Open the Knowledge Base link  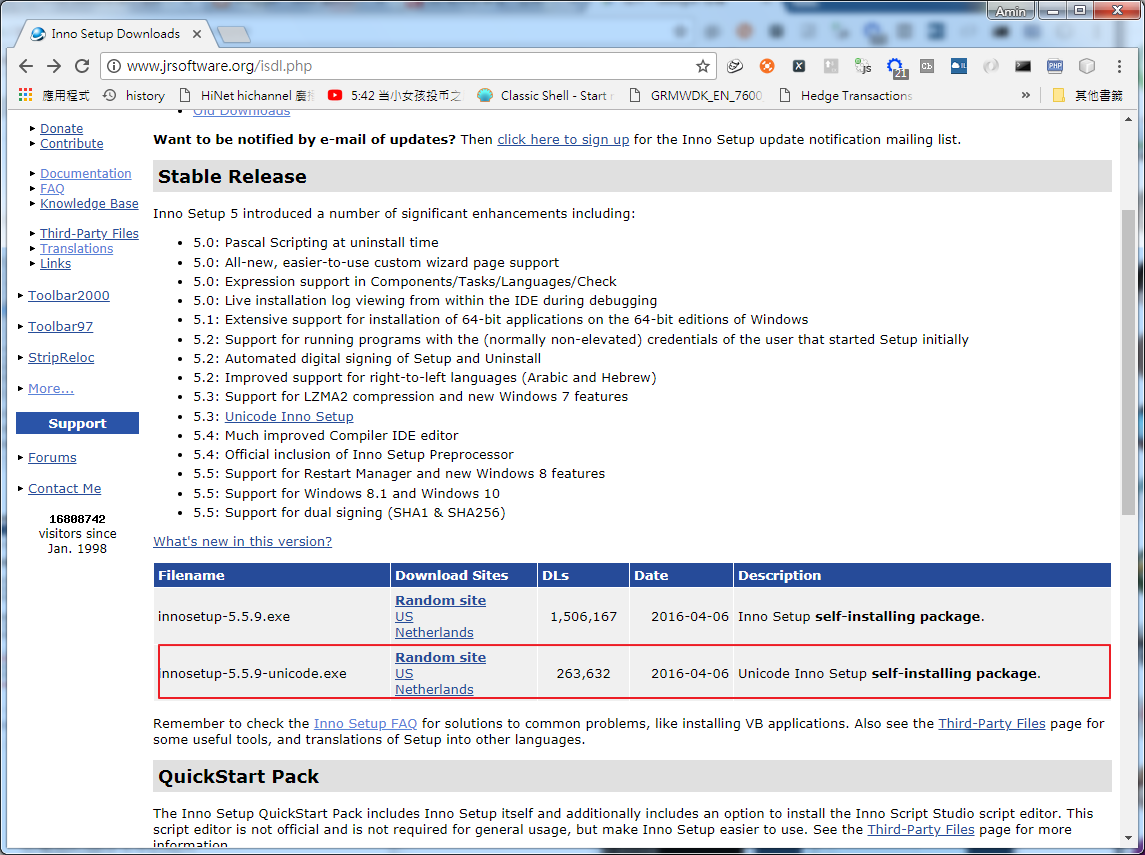pos(89,204)
